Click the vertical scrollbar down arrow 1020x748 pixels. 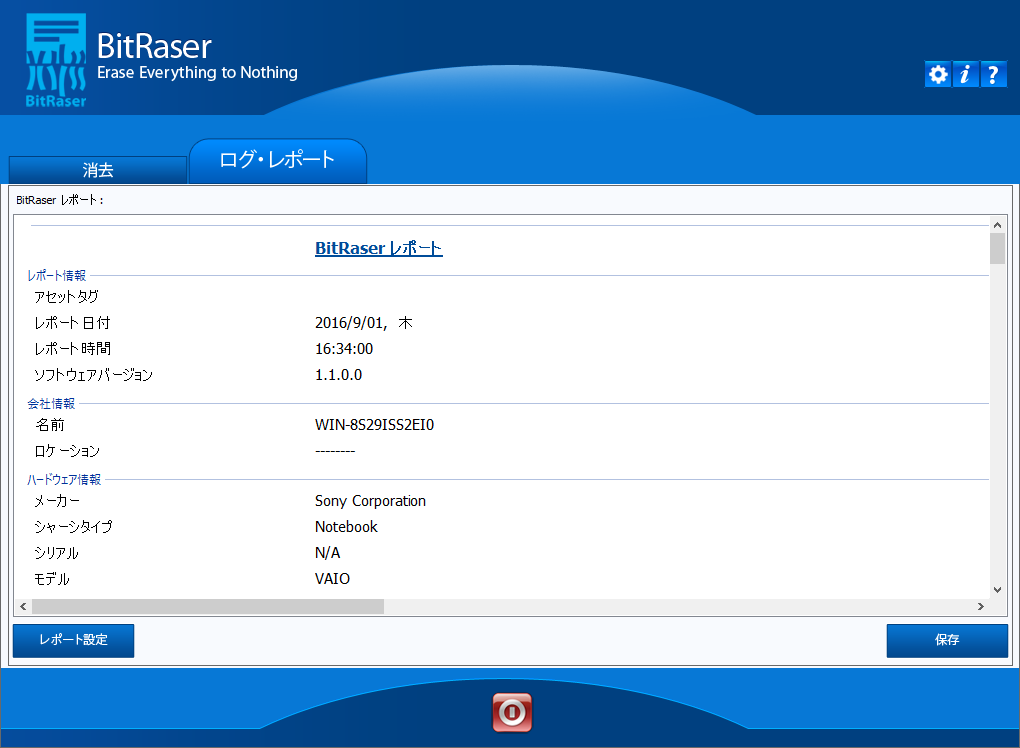pyautogui.click(x=996, y=590)
